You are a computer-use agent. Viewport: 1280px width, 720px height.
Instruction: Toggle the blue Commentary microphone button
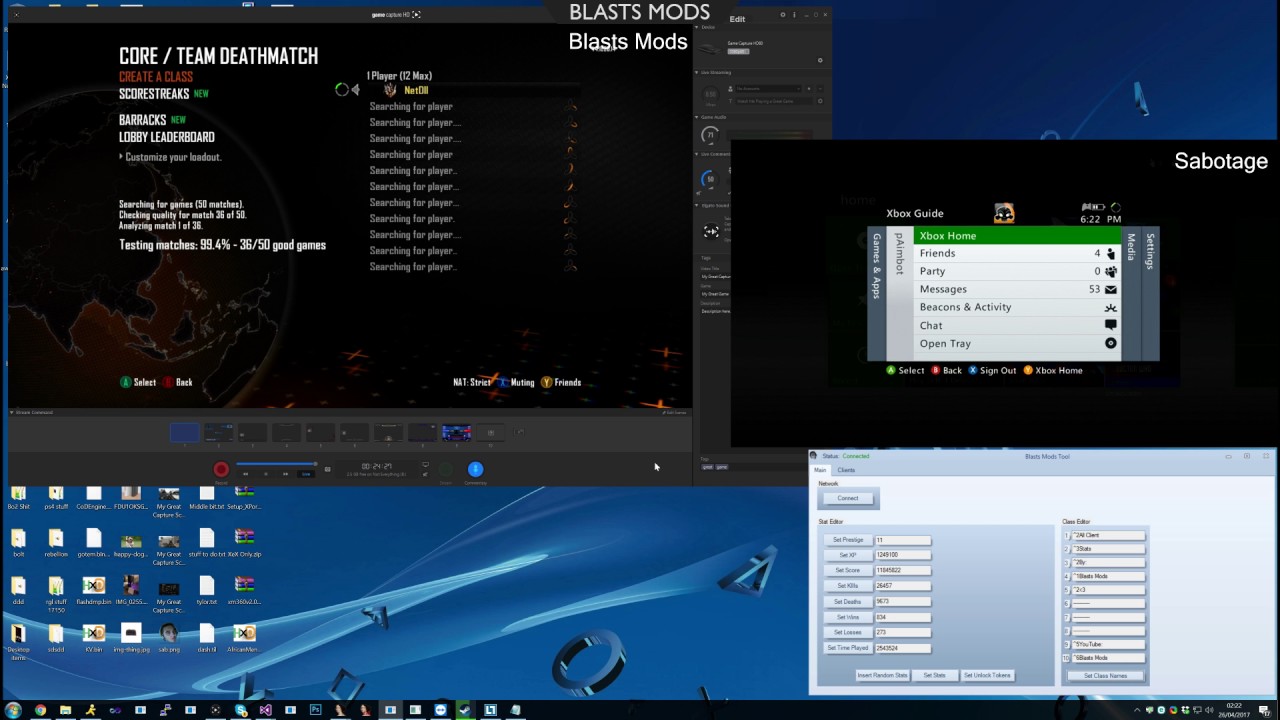[475, 469]
